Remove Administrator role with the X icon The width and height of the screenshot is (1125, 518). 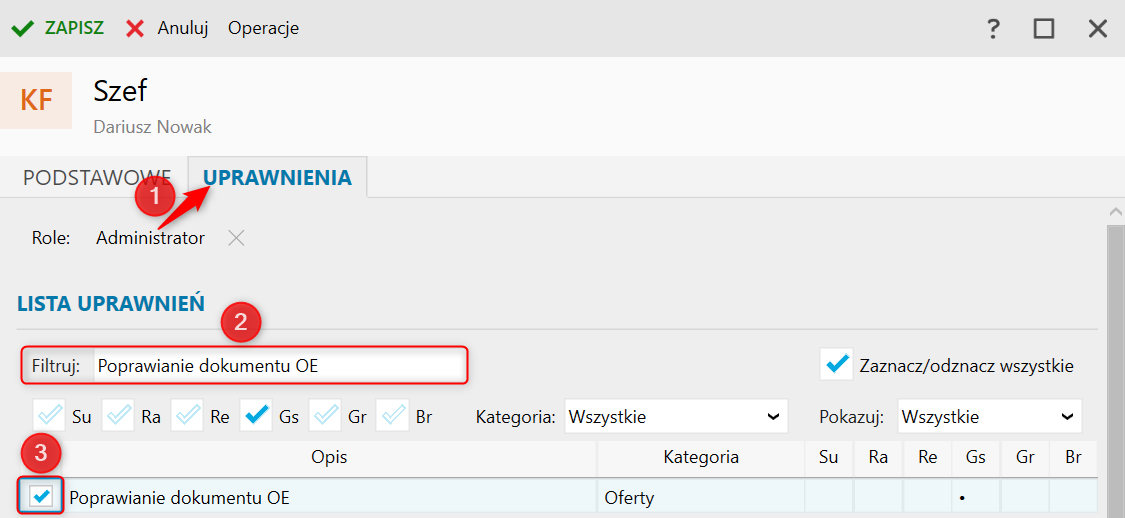[x=236, y=238]
